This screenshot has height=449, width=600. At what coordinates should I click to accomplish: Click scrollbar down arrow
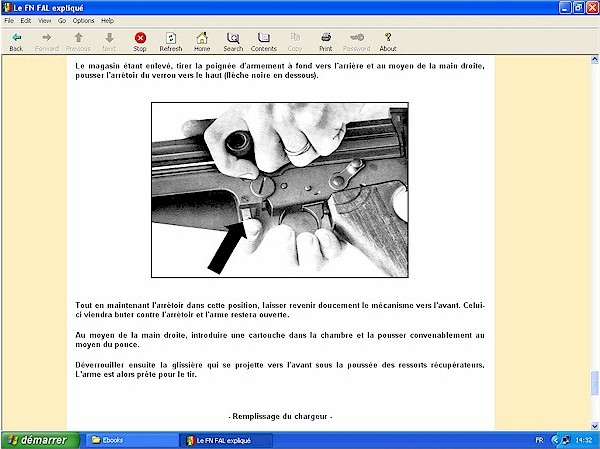pos(594,426)
